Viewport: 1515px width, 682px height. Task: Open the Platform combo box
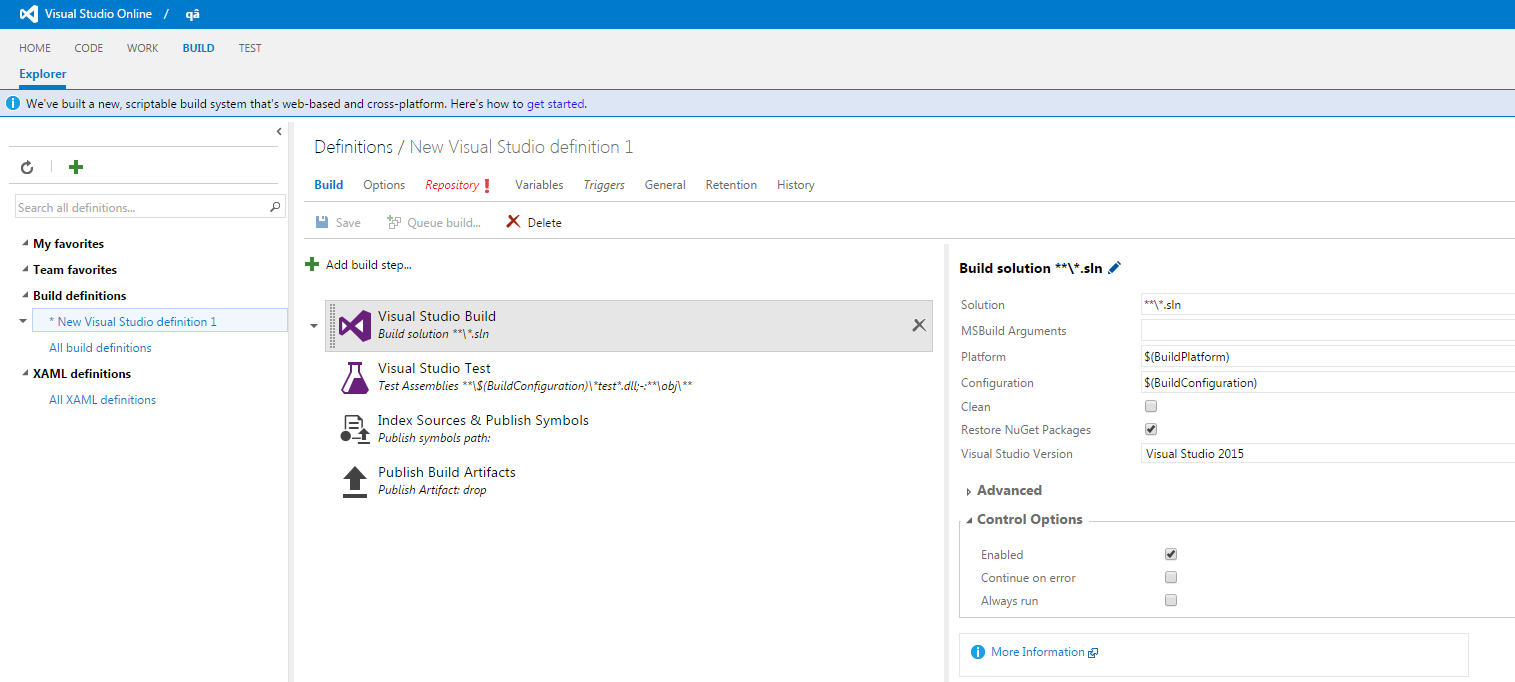[1328, 356]
